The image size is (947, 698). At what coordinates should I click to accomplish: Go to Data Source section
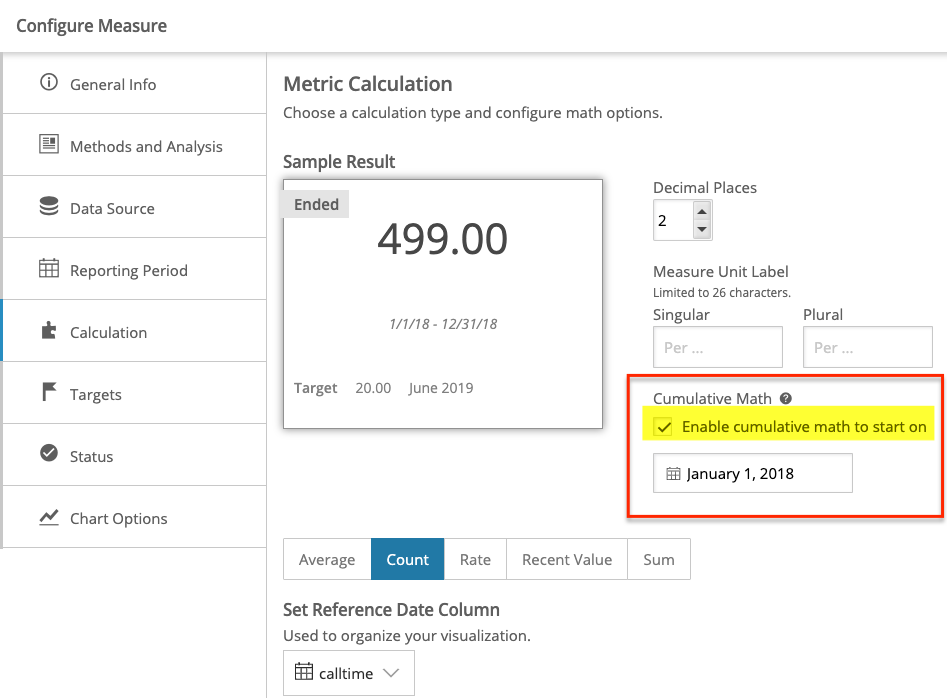(x=135, y=207)
